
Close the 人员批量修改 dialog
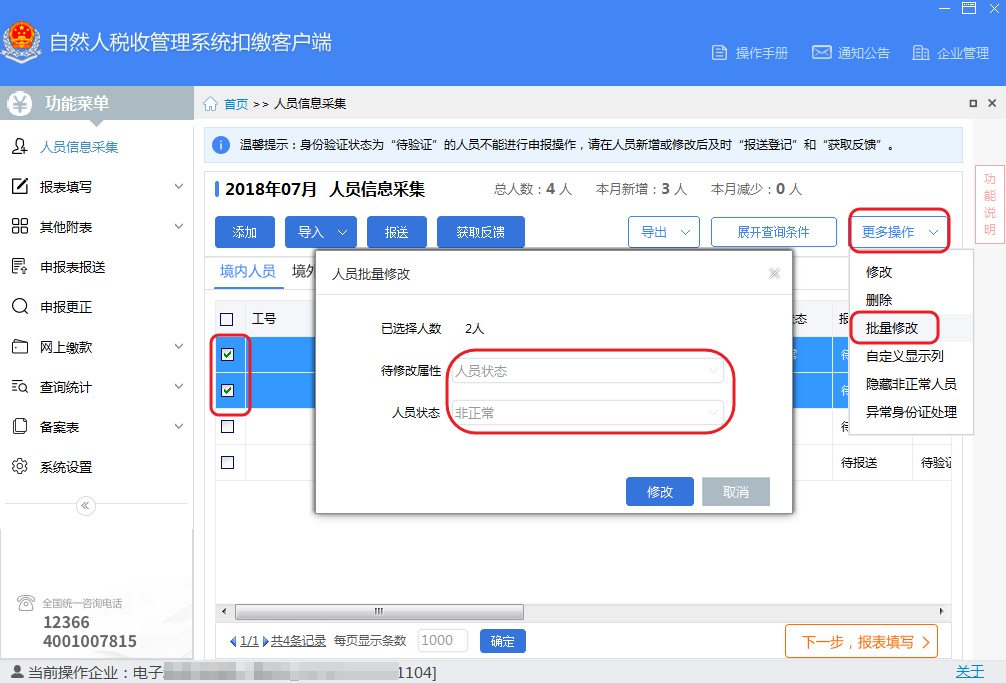click(x=774, y=274)
